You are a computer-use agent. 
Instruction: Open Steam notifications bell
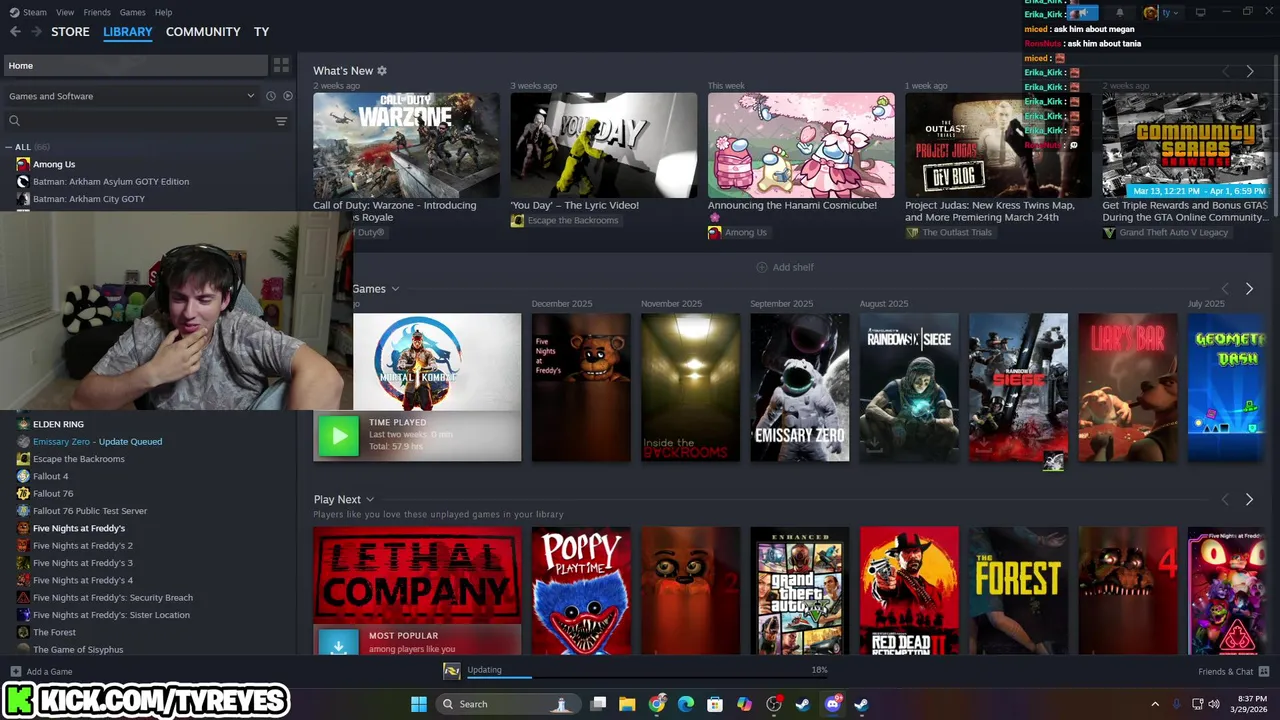1119,13
